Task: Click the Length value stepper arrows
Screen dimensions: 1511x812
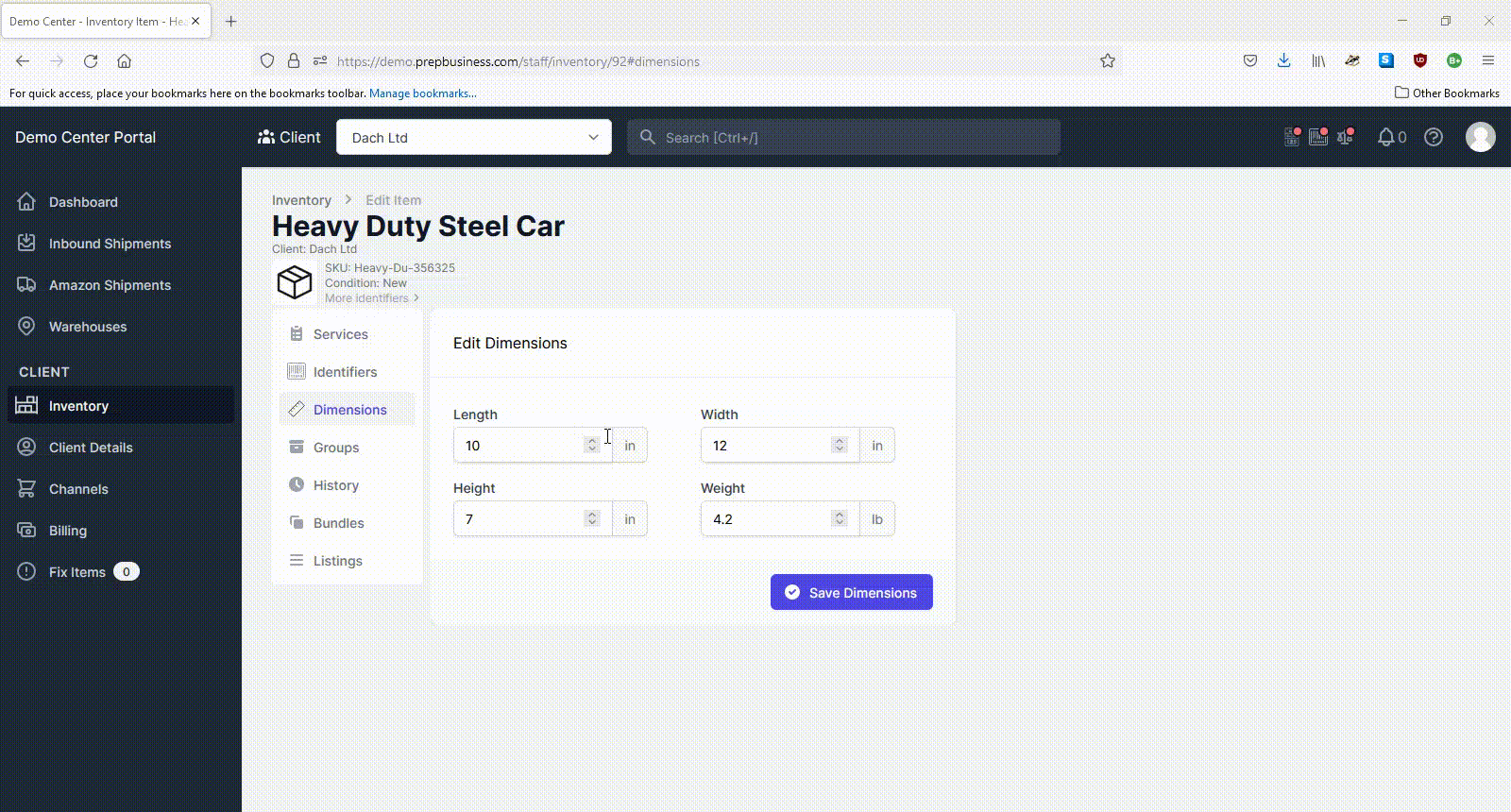Action: (x=592, y=445)
